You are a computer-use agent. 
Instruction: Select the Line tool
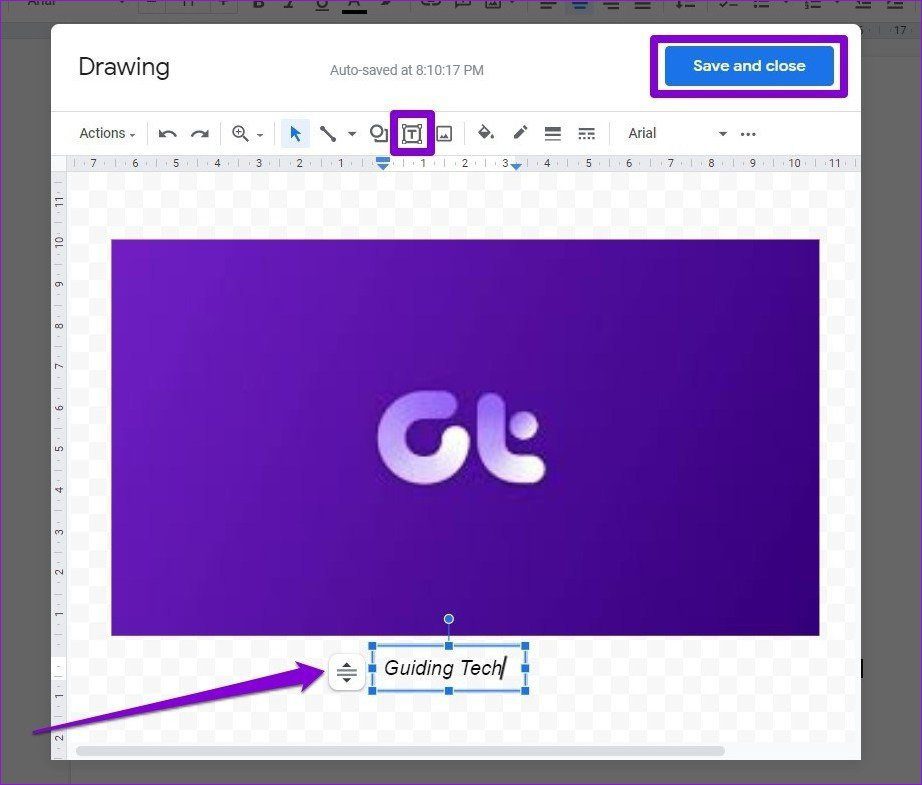pyautogui.click(x=328, y=134)
